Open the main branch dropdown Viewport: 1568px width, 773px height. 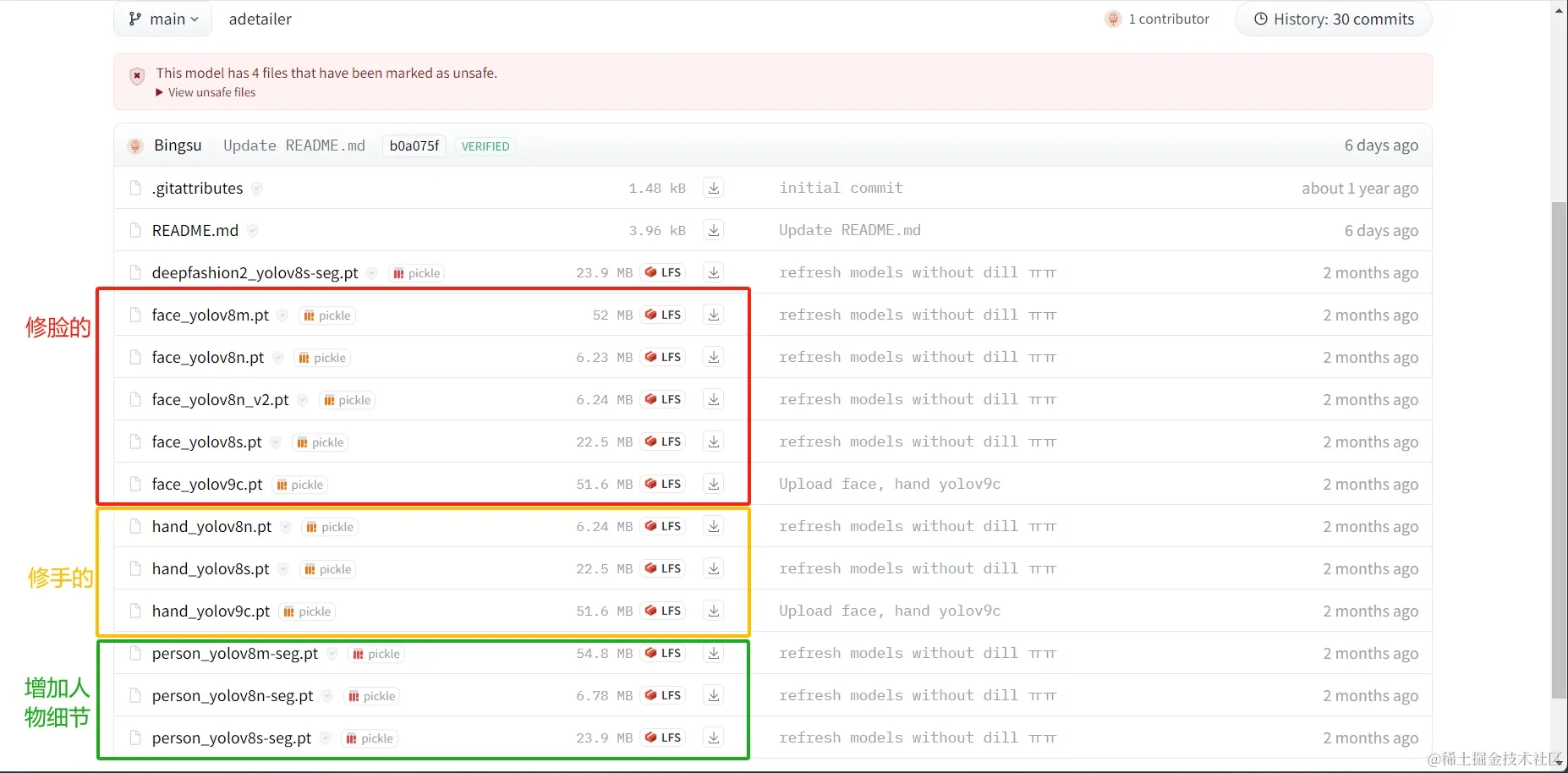point(163,19)
